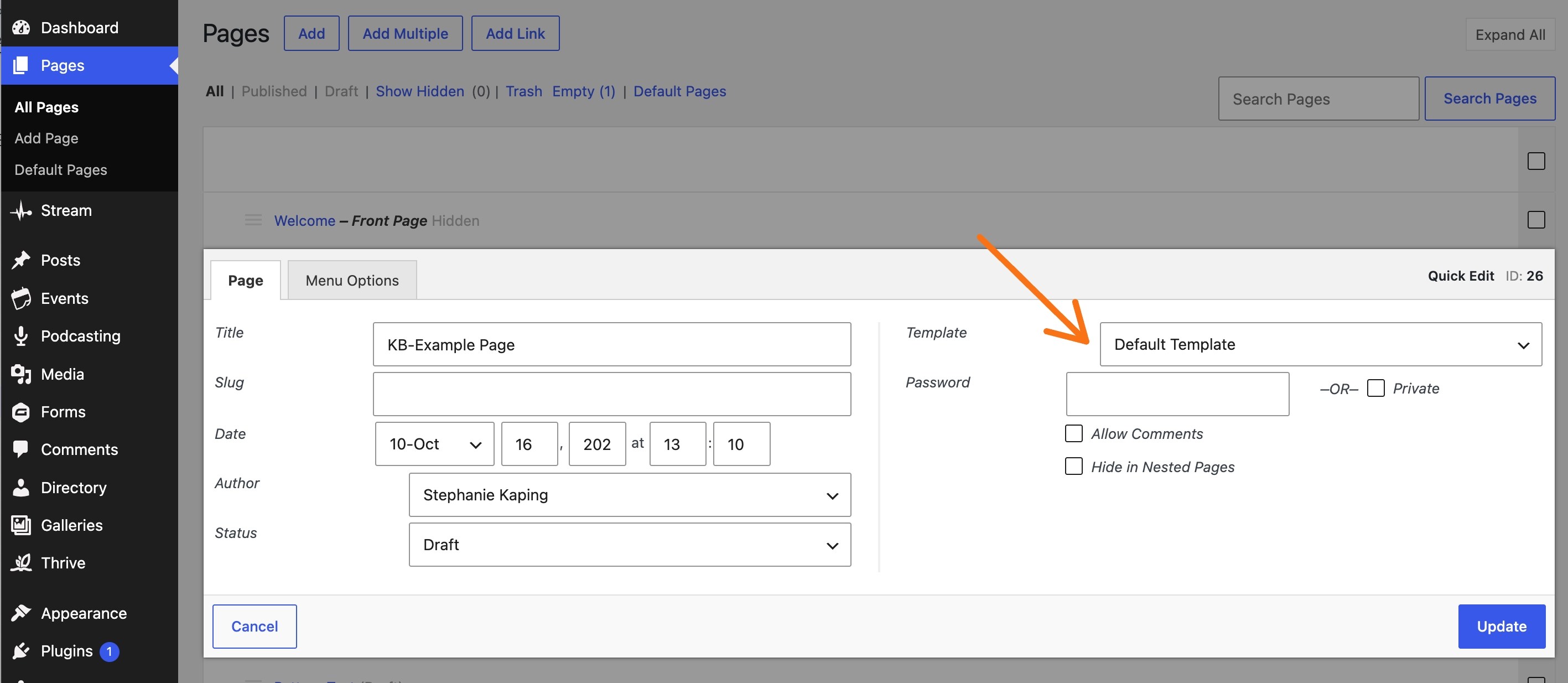Open Add Page submenu item
Screen dimensions: 1568x683
(47, 138)
